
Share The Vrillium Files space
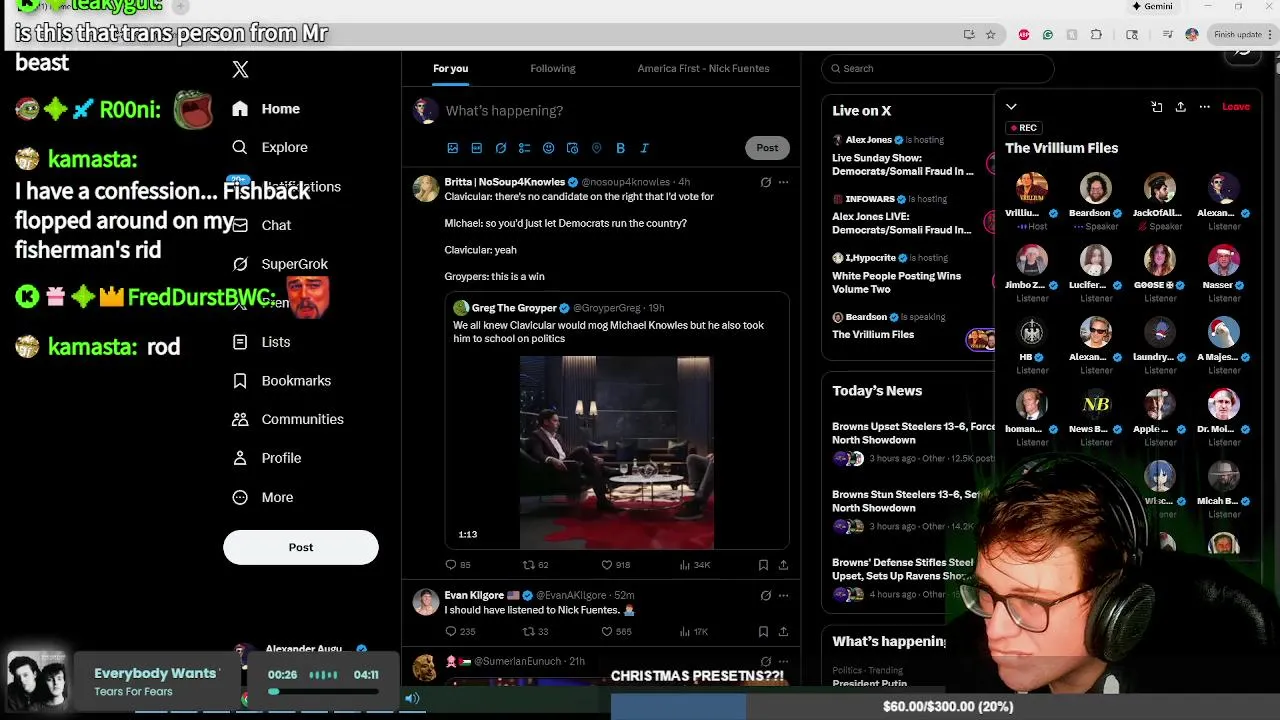tap(1180, 107)
